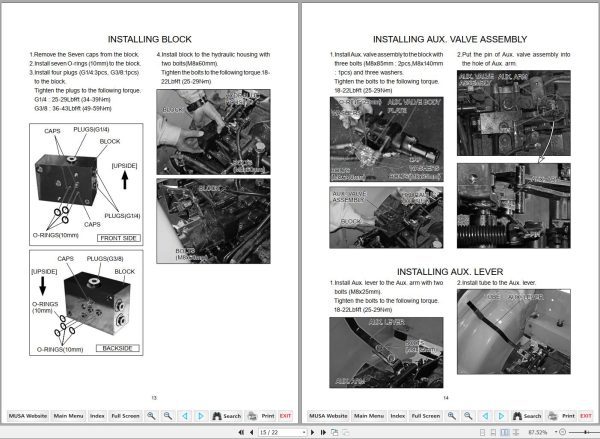Viewport: 600px width, 439px height.
Task: Open the zoom percentage dropdown arrow
Action: click(x=556, y=432)
